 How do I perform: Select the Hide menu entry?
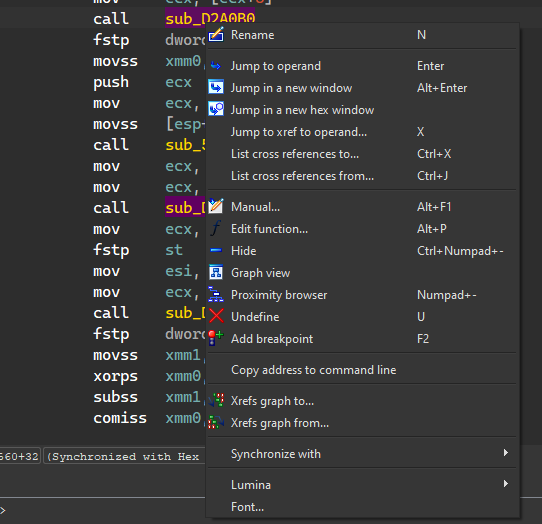(x=362, y=251)
